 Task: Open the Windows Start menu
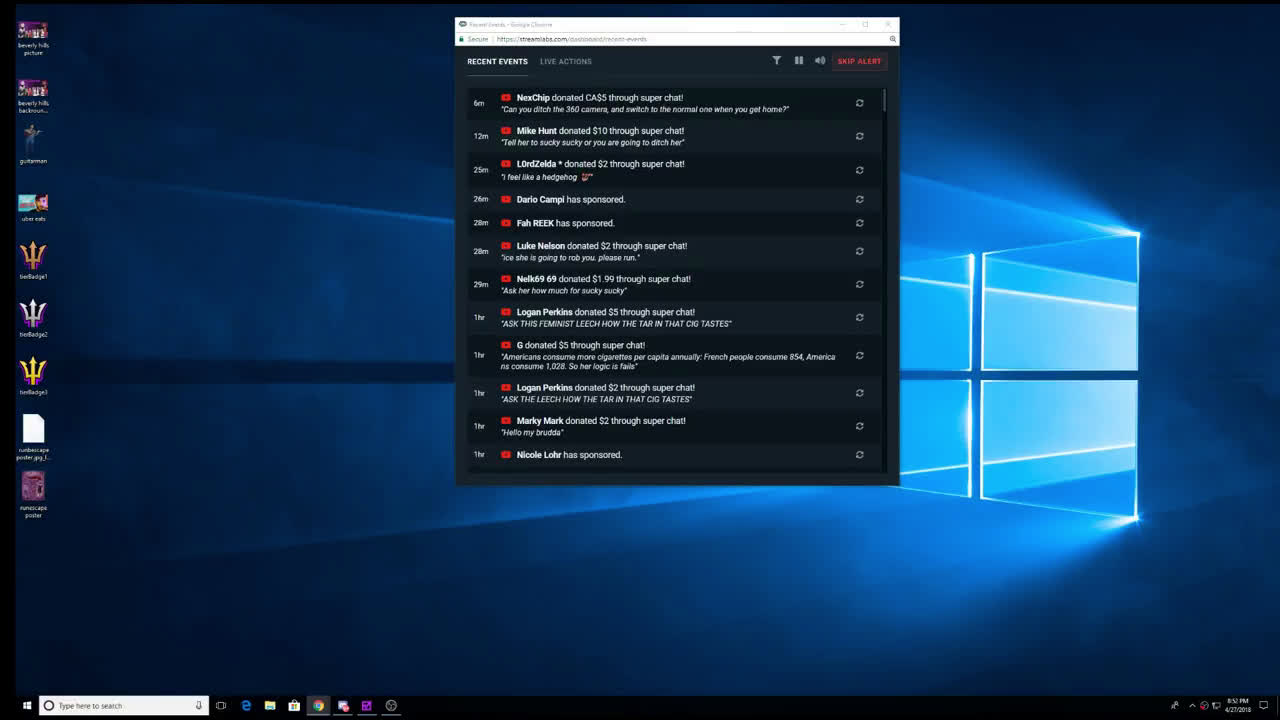(27, 706)
